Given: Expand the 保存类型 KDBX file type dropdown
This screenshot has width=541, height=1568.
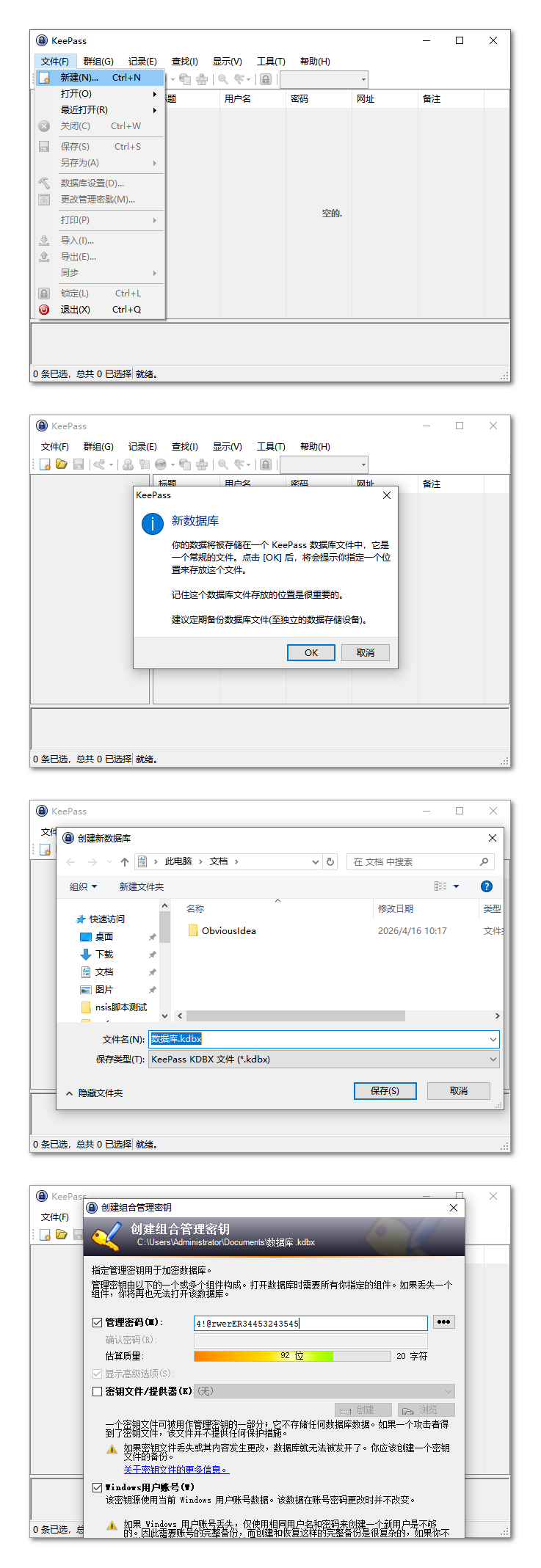Looking at the screenshot, I should pyautogui.click(x=324, y=1059).
